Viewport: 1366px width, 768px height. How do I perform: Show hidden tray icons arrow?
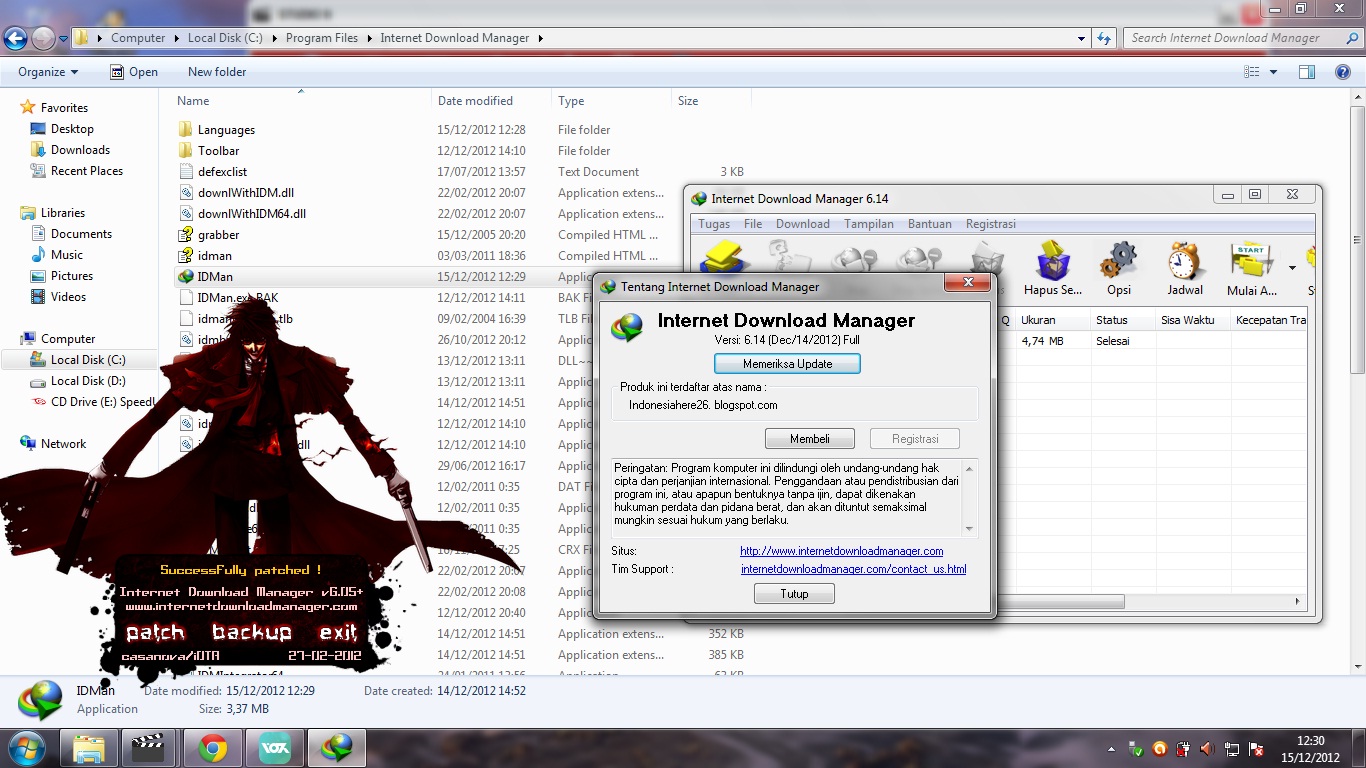(x=1112, y=749)
